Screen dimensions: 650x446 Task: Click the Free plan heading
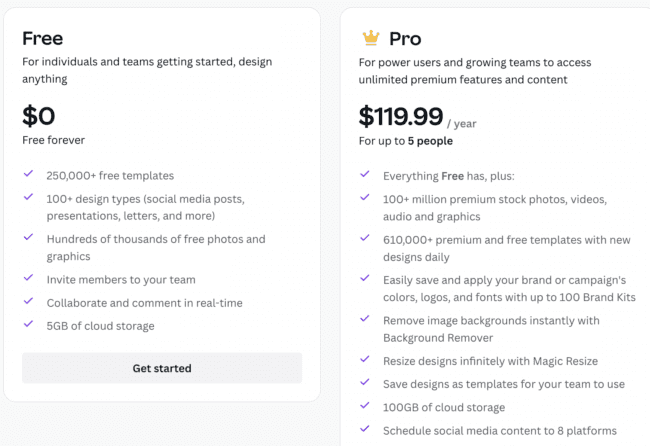pos(43,39)
